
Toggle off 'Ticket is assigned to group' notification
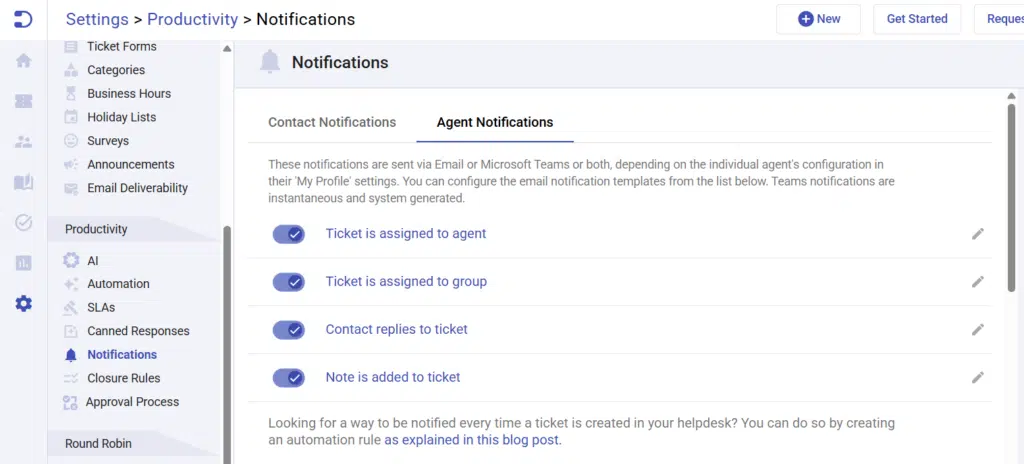[289, 282]
